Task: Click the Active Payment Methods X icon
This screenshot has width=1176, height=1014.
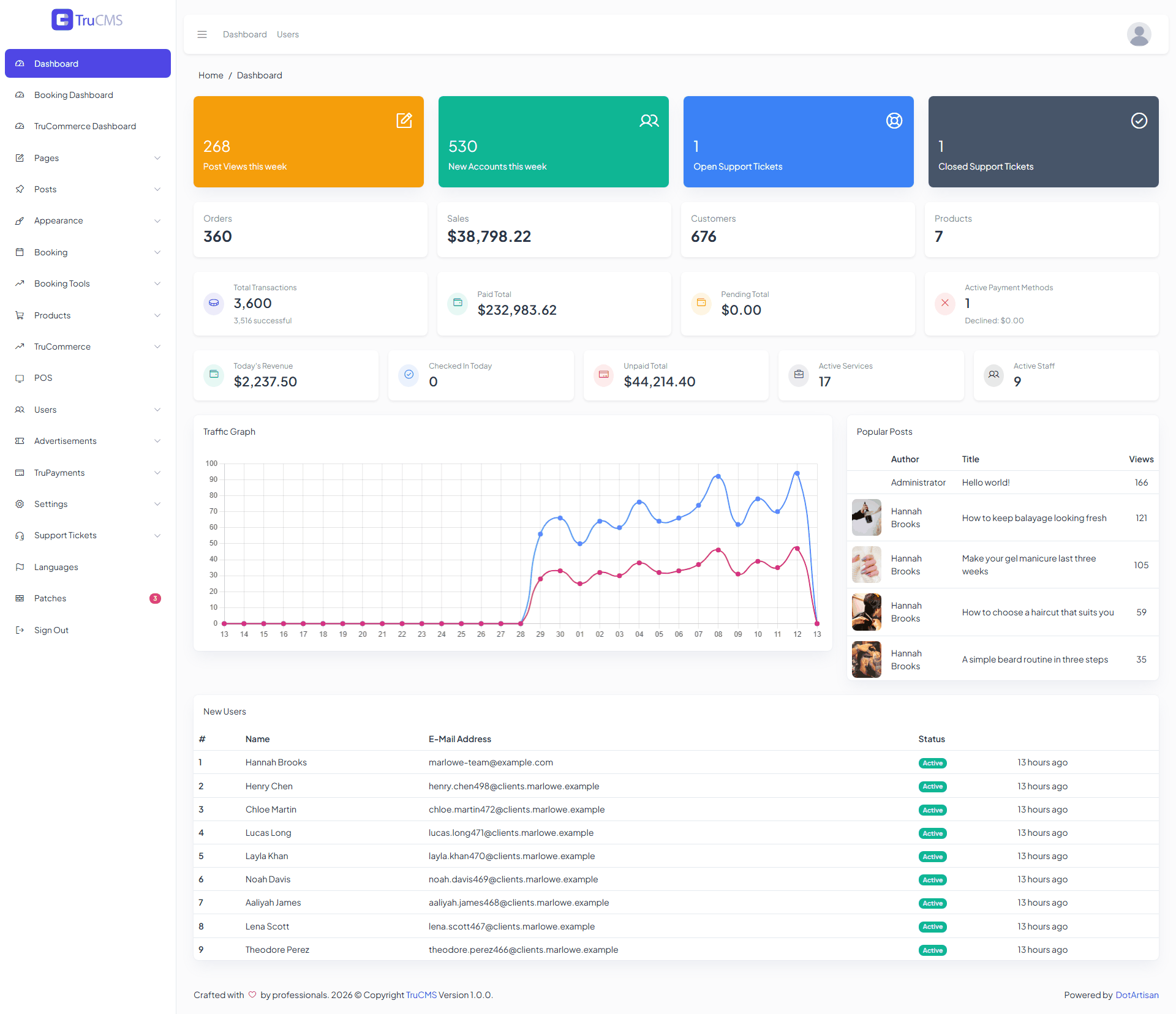Action: [945, 303]
